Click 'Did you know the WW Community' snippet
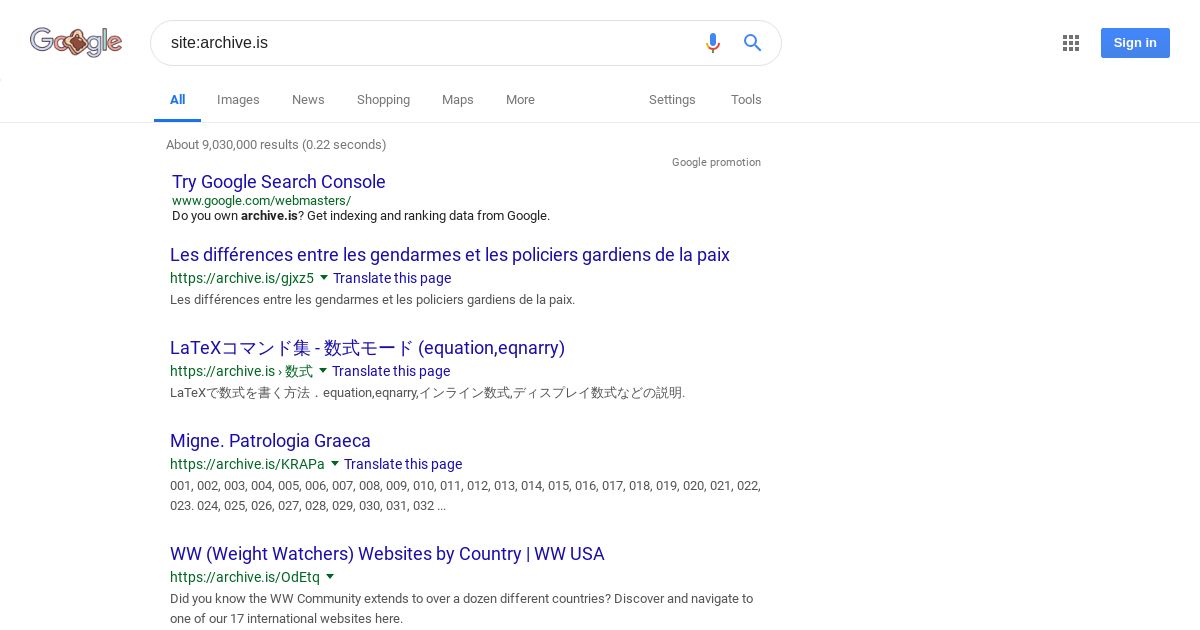The height and width of the screenshot is (630, 1200). tap(461, 609)
